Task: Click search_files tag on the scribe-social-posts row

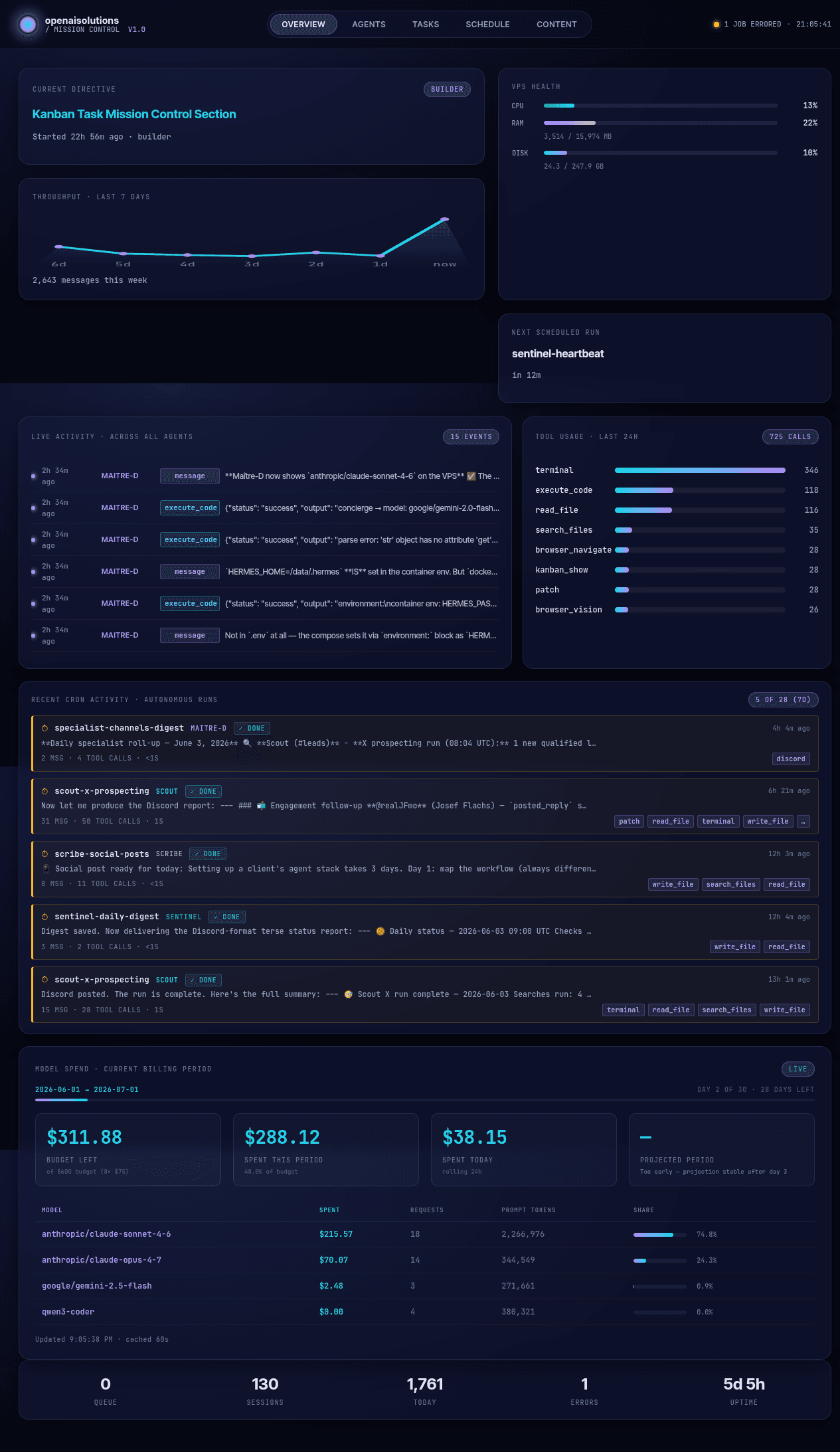Action: pyautogui.click(x=730, y=884)
